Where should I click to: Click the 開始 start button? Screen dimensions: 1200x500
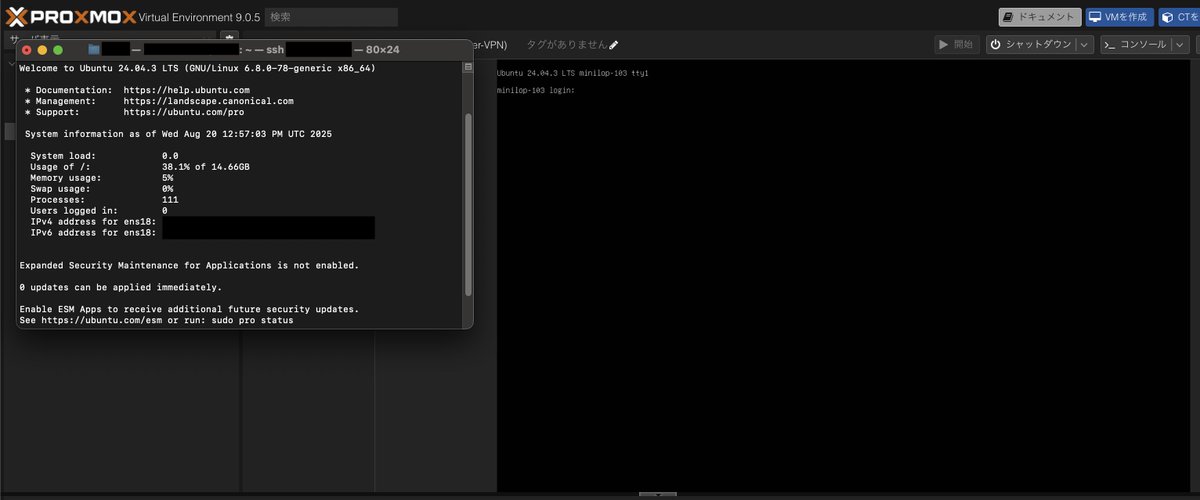tap(956, 44)
